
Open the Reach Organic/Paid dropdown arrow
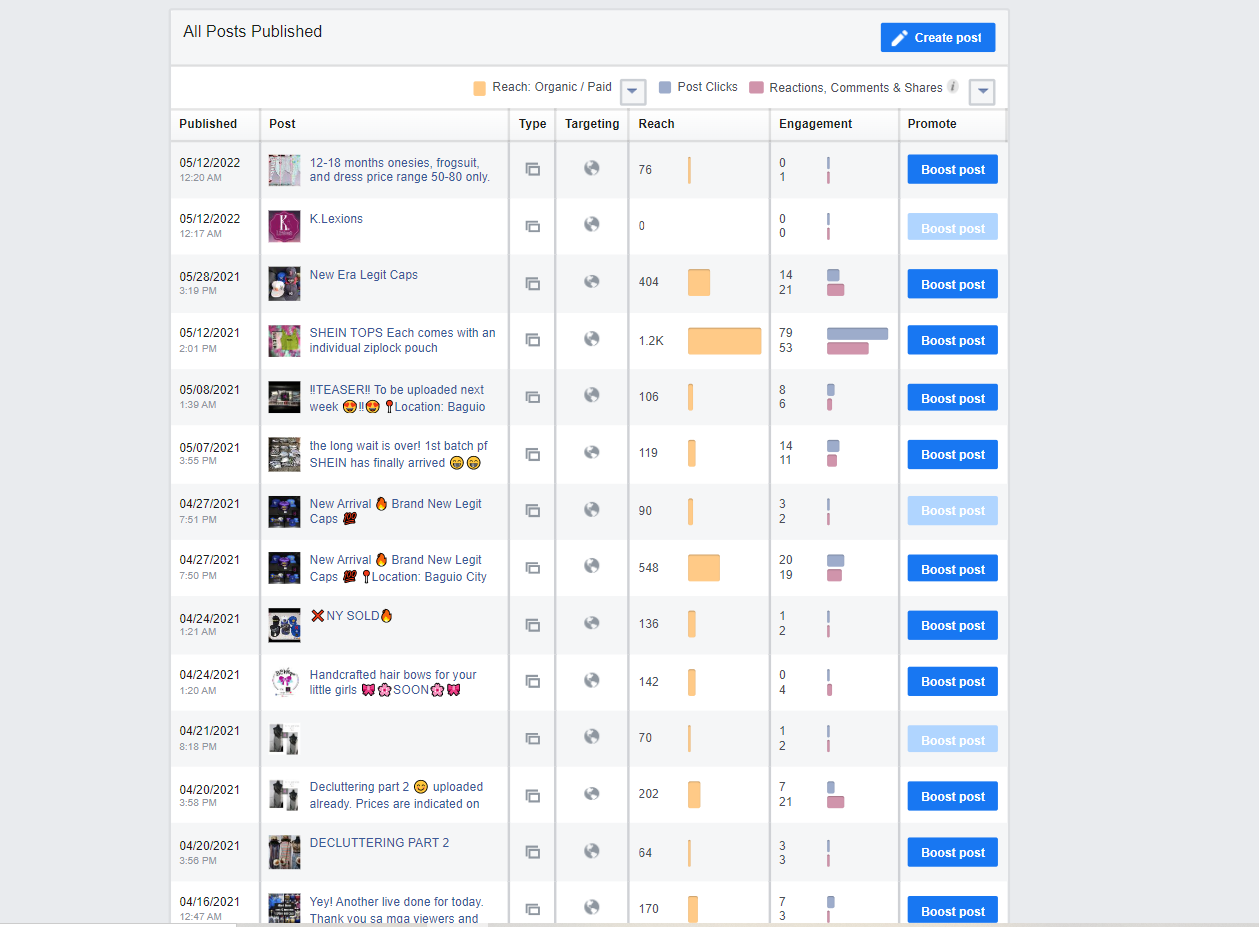click(x=633, y=91)
